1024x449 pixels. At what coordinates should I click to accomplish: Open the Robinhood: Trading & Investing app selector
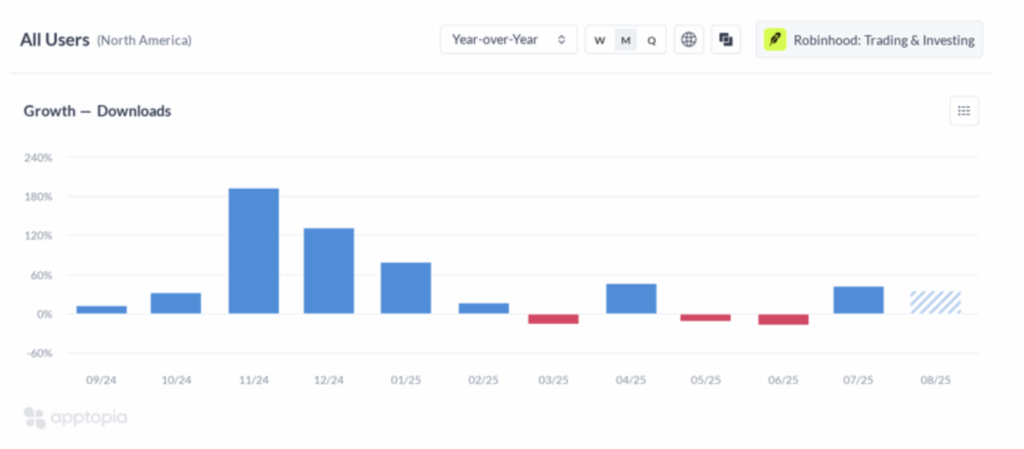869,40
